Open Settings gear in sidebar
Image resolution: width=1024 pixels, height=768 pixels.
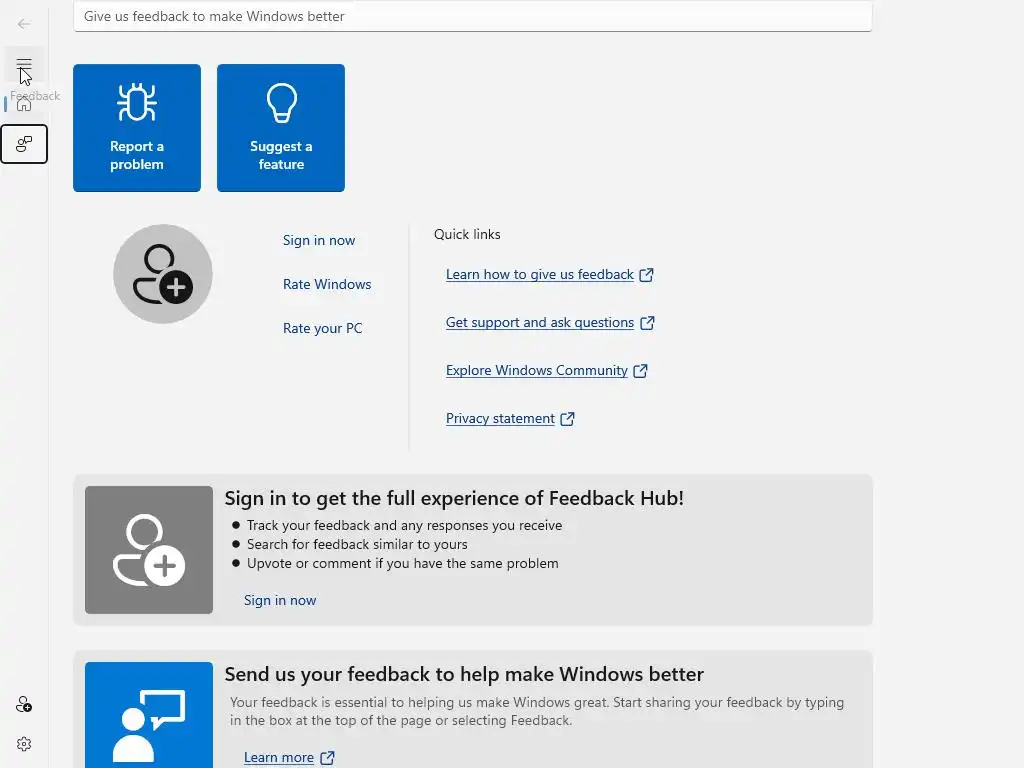[24, 744]
